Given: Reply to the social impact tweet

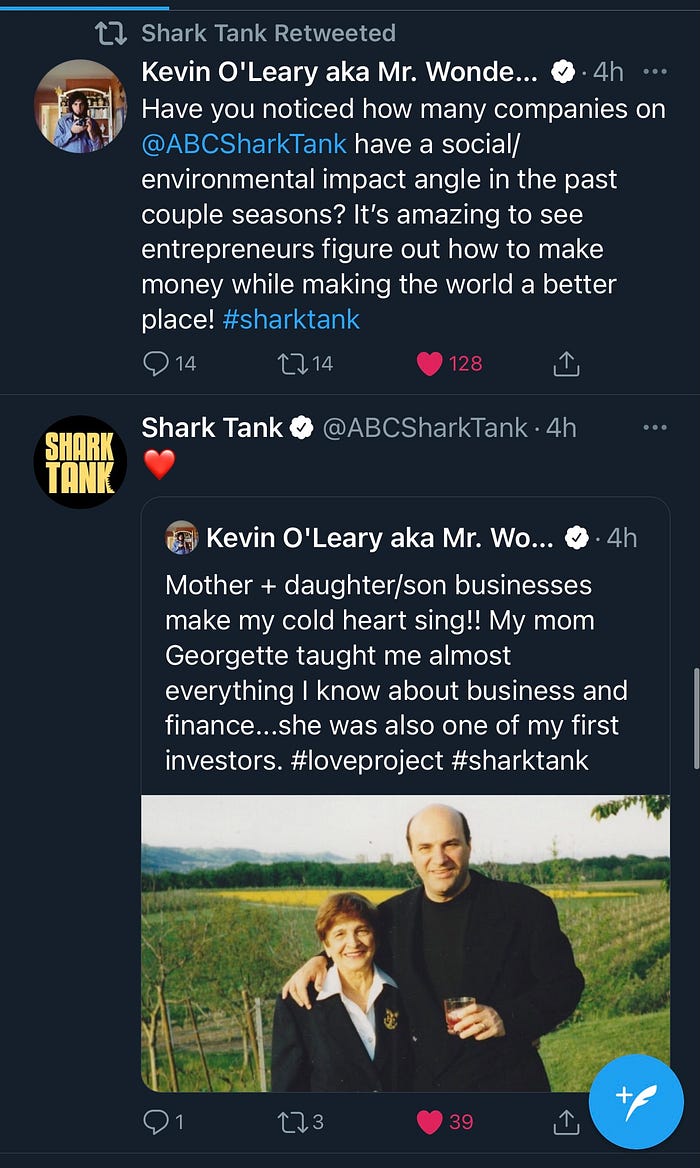Looking at the screenshot, I should coord(156,363).
